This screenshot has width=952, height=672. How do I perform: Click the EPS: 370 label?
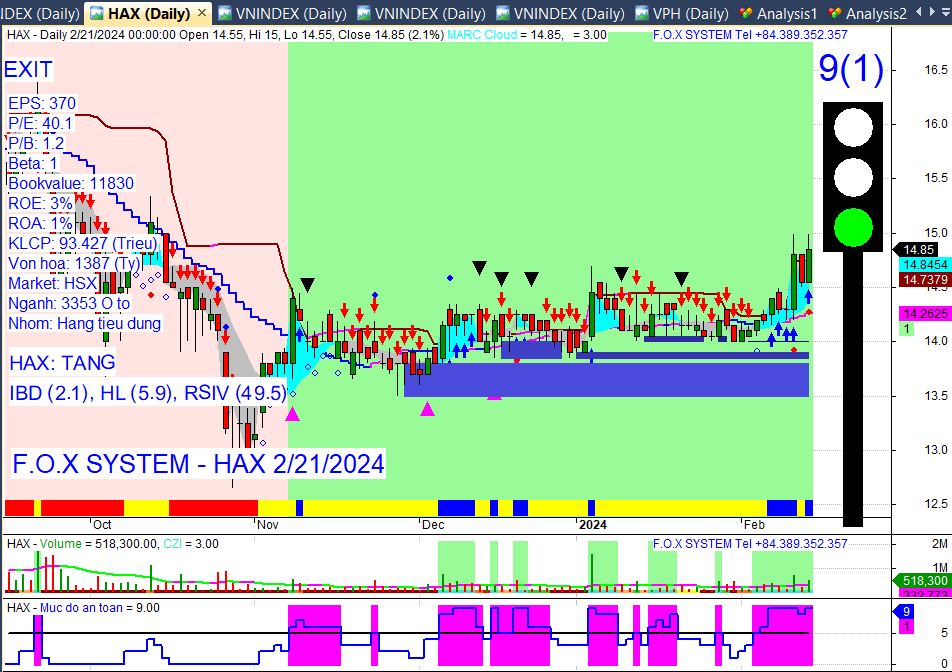42,103
